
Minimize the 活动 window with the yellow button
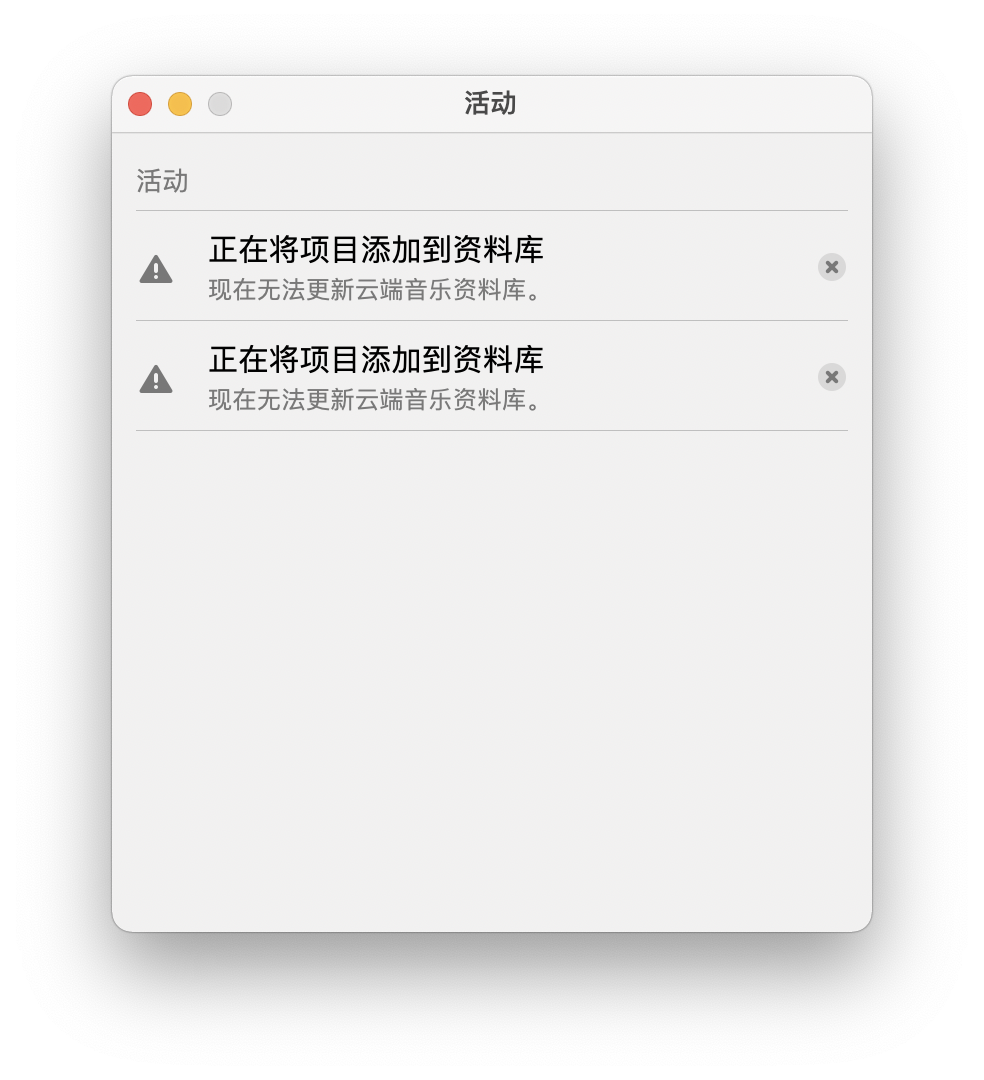tap(180, 104)
